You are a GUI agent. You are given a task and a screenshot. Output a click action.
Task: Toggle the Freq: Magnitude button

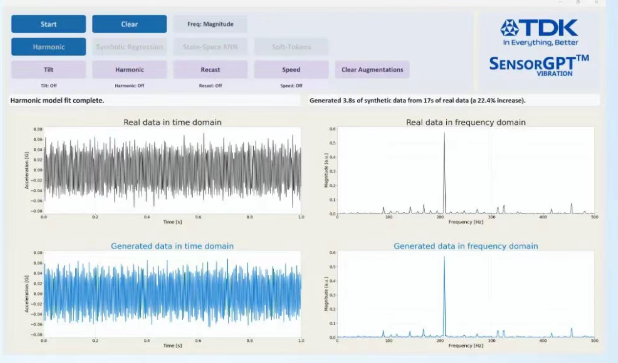[x=210, y=24]
